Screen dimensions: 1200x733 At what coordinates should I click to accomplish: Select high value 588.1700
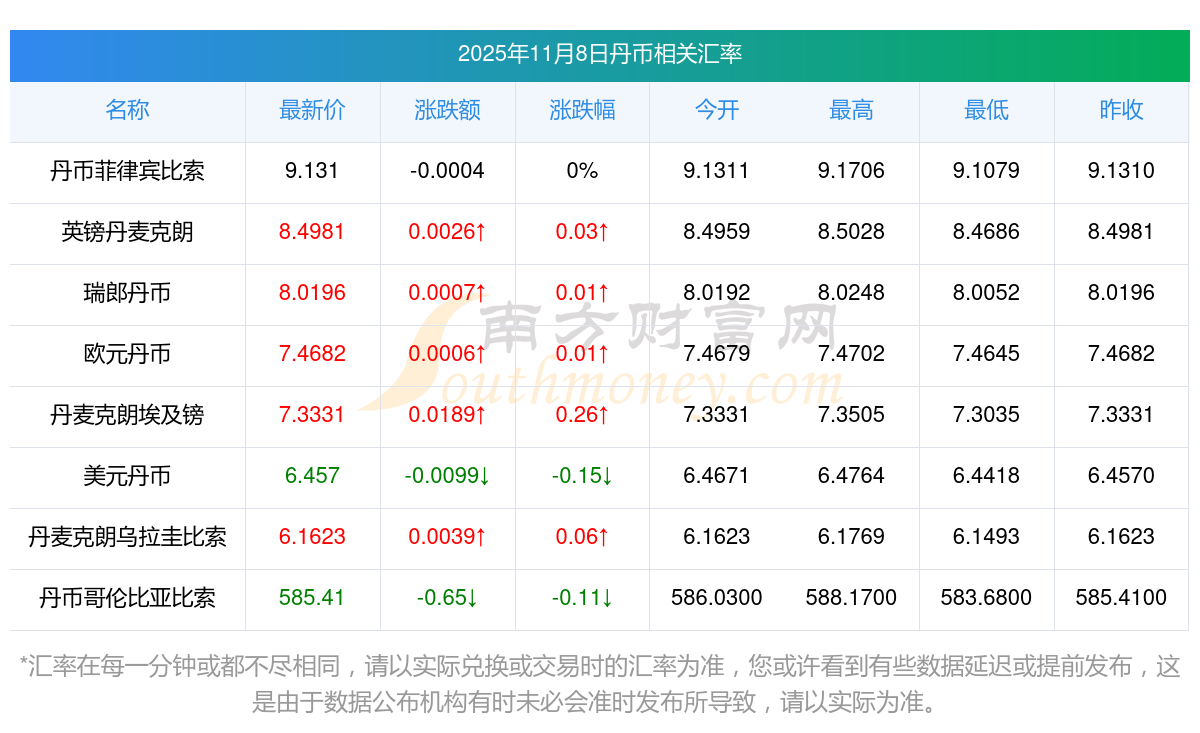click(x=851, y=598)
